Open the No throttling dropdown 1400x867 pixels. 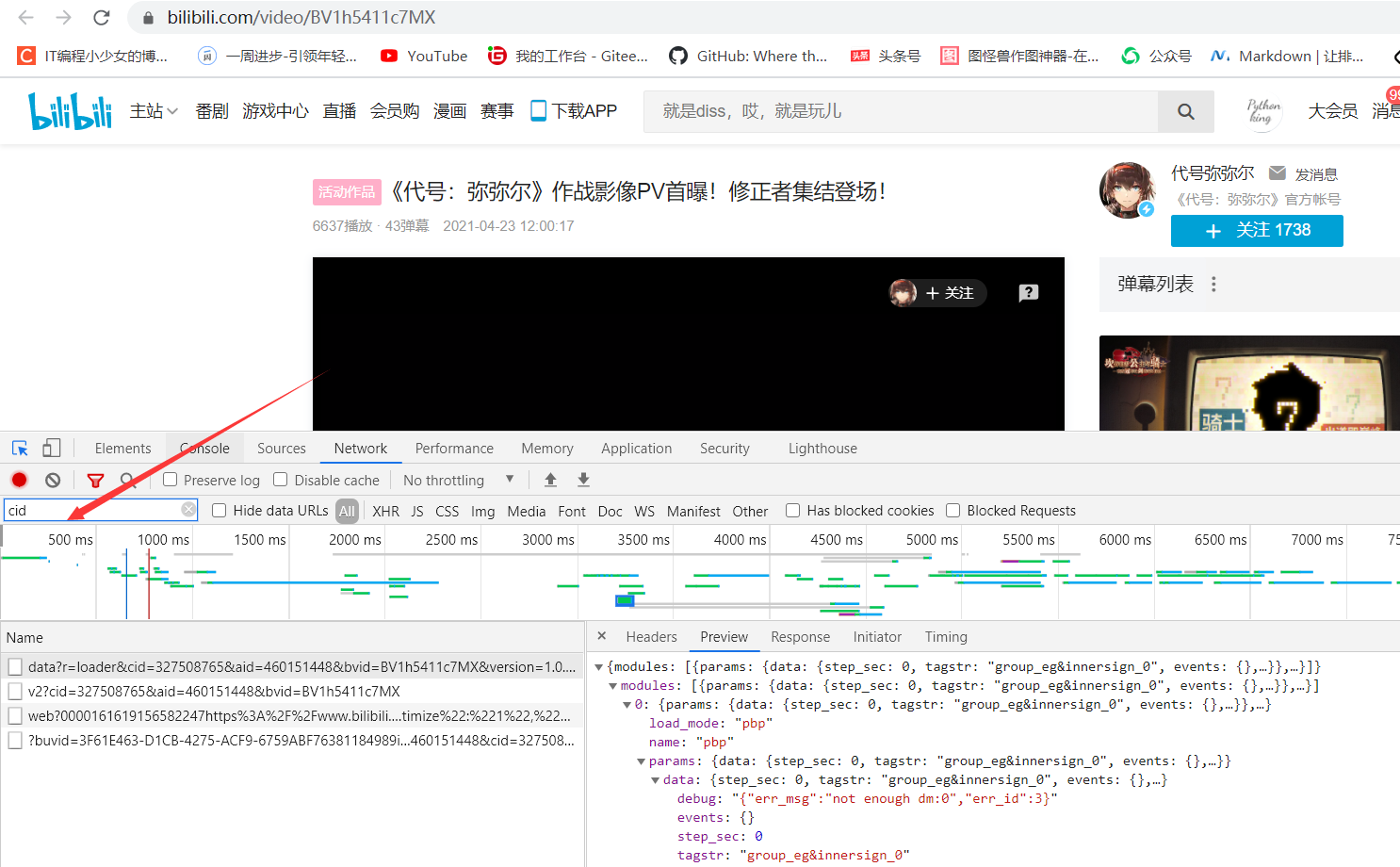tap(459, 480)
